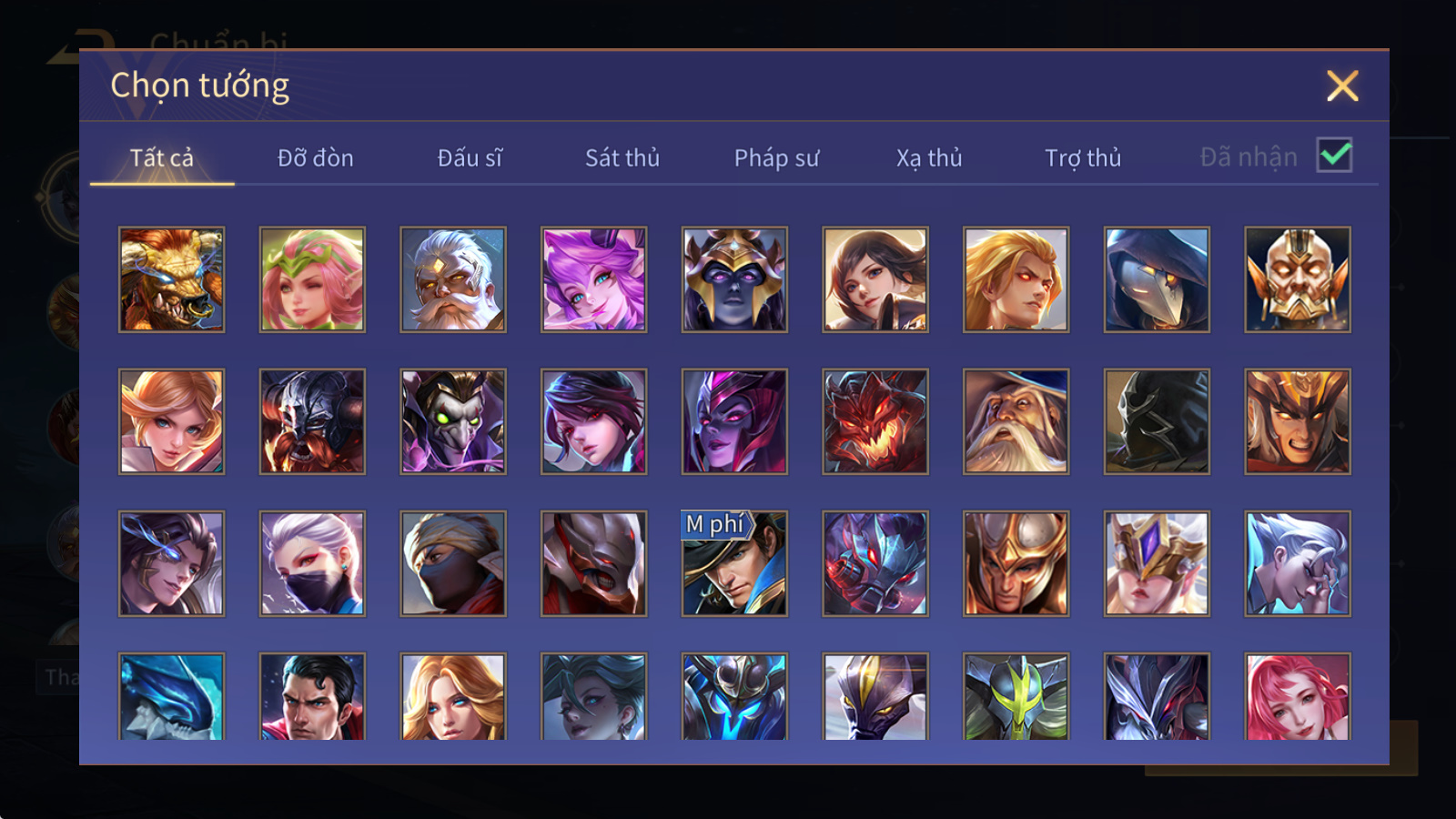The height and width of the screenshot is (819, 1456).
Task: Select the Superman hero portrait
Action: [312, 696]
